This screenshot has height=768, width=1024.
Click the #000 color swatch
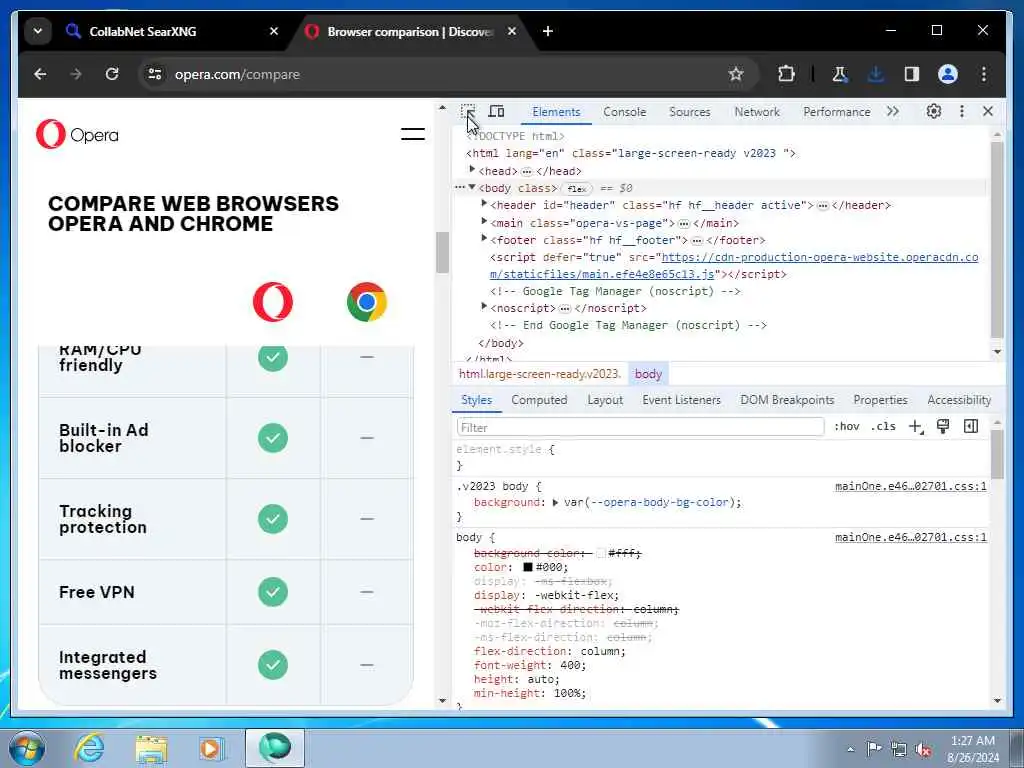pyautogui.click(x=528, y=567)
